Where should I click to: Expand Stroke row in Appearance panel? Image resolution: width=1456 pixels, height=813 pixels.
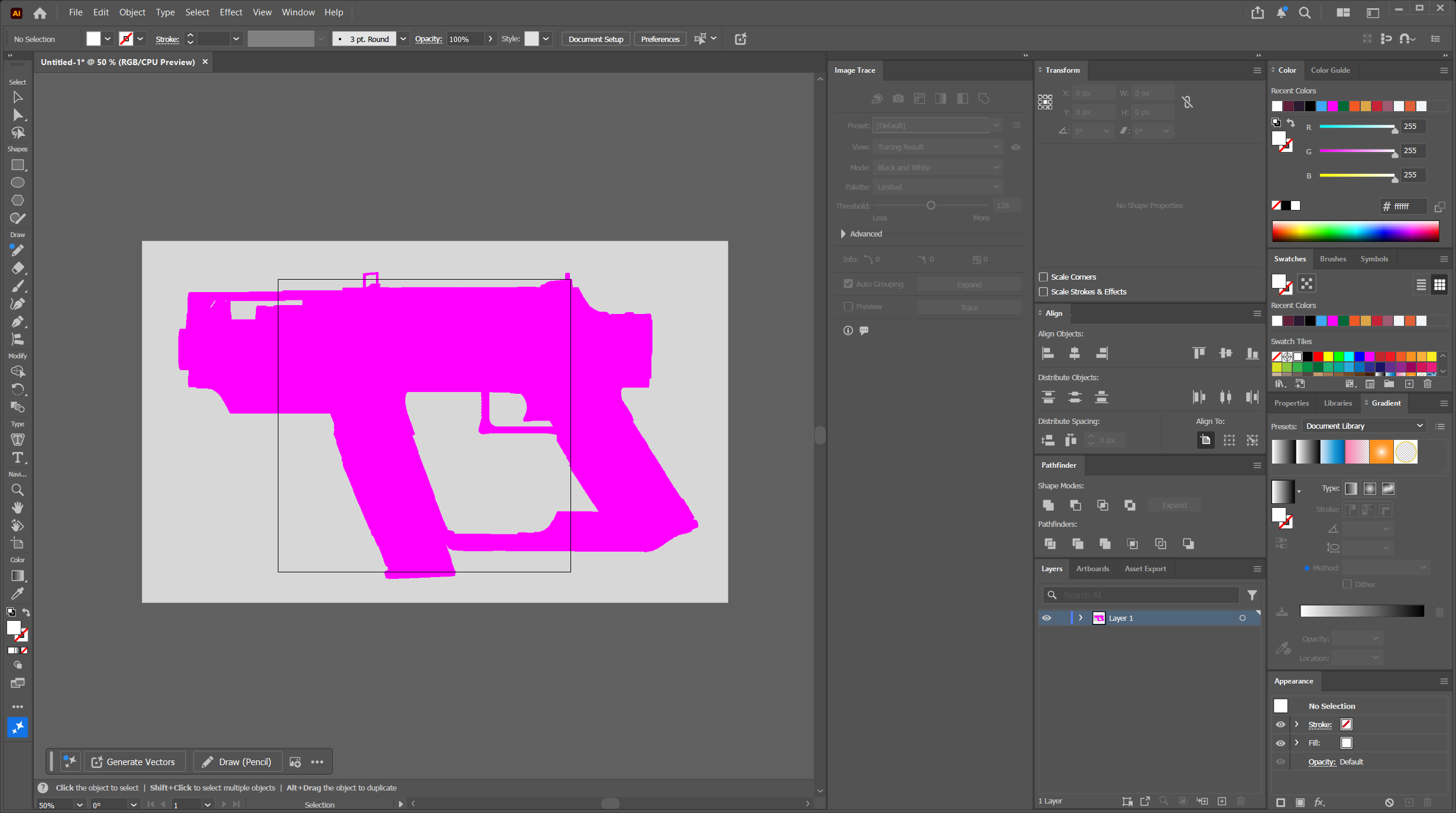point(1296,724)
